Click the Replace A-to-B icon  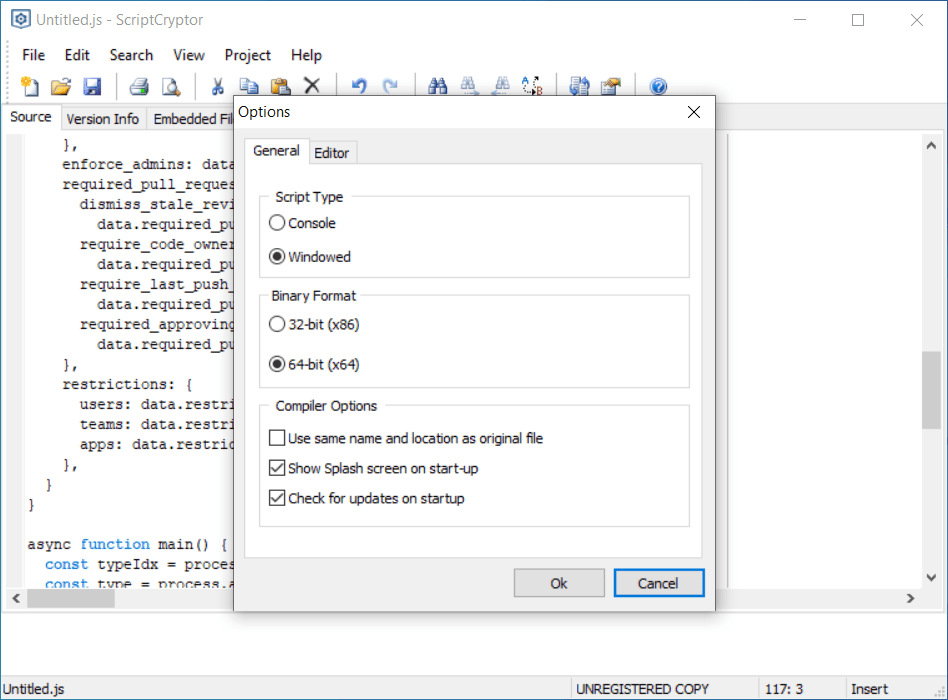click(532, 86)
